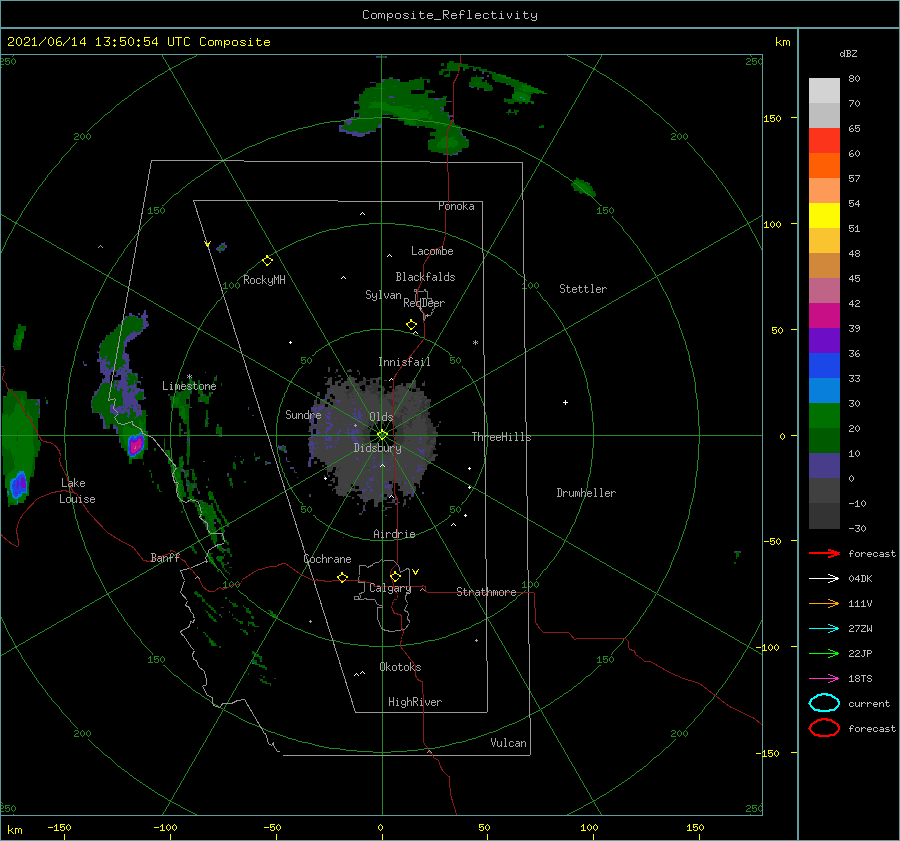The height and width of the screenshot is (841, 900).
Task: Select the pink 42-45 dBZ swatch
Action: 824,291
